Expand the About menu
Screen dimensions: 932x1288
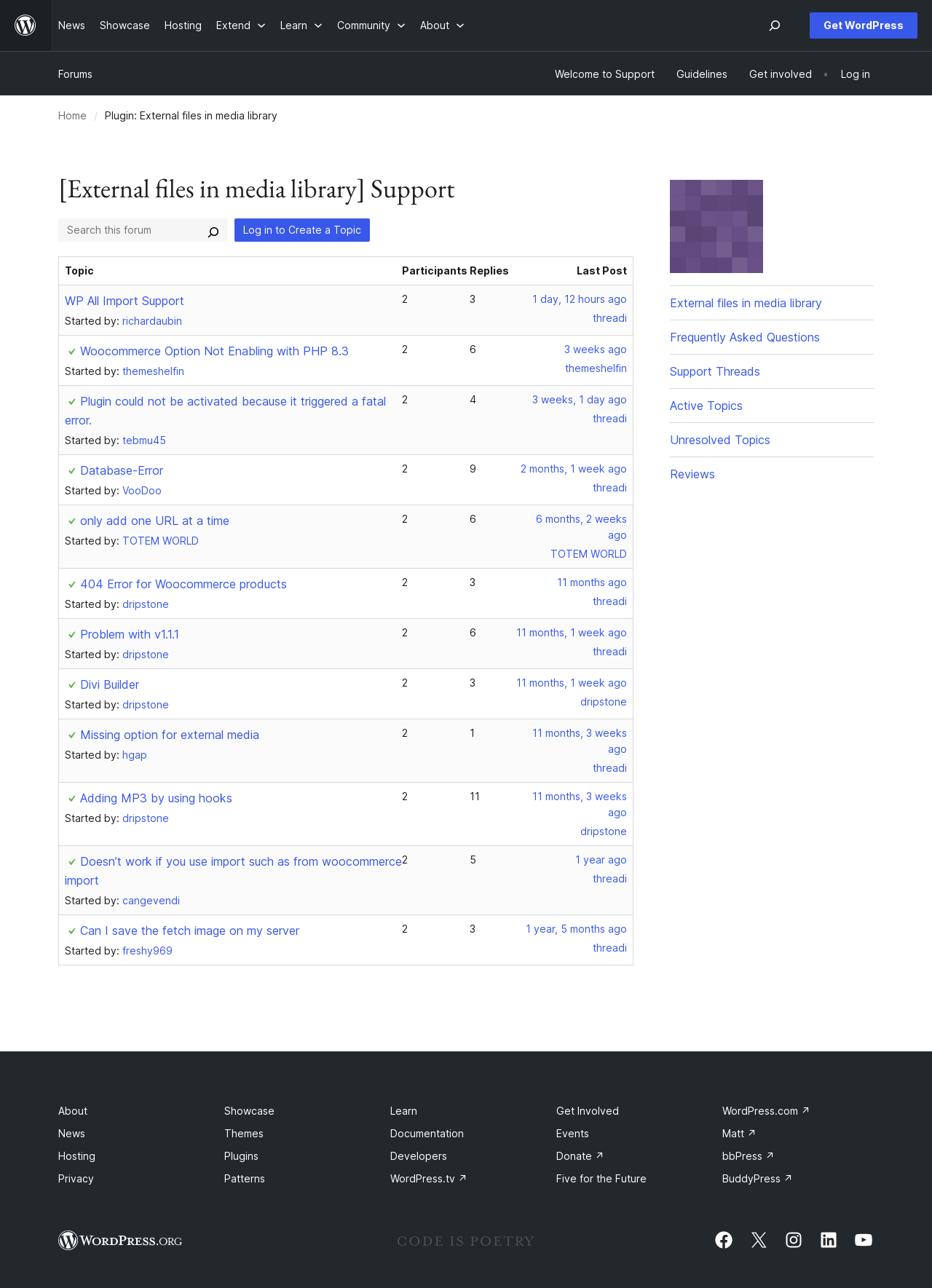[x=442, y=25]
